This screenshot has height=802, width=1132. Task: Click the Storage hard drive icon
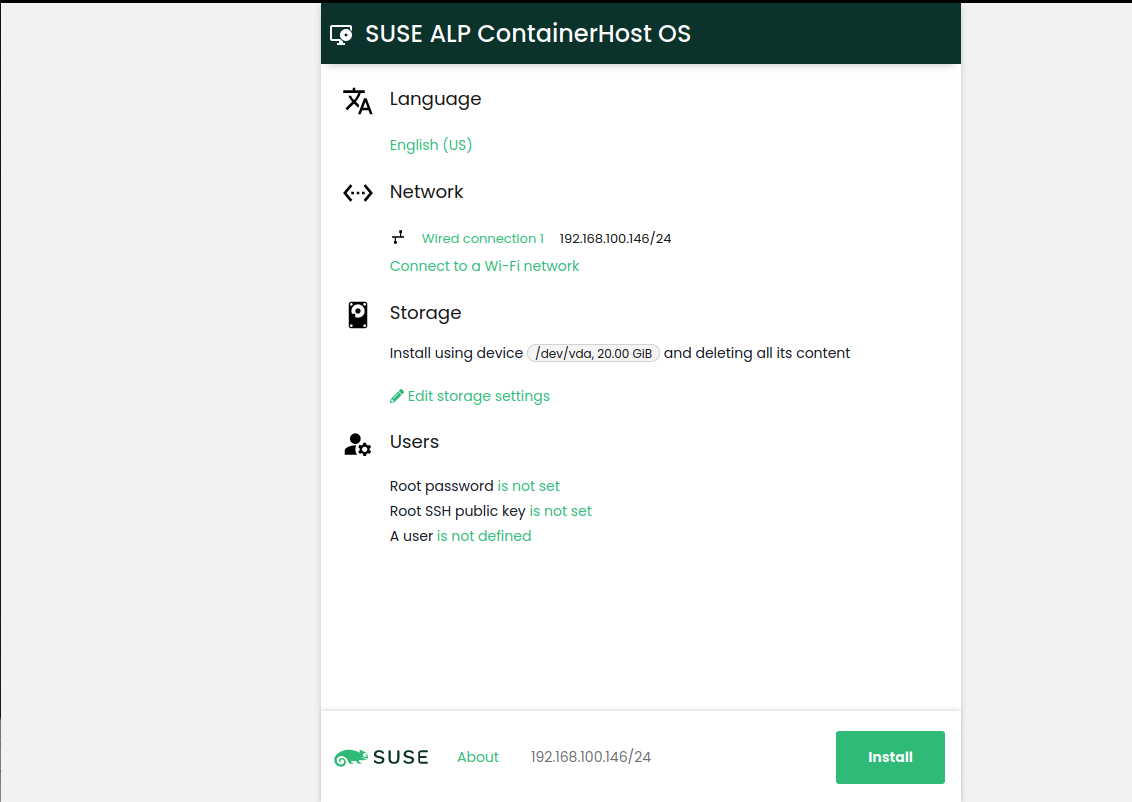(357, 315)
